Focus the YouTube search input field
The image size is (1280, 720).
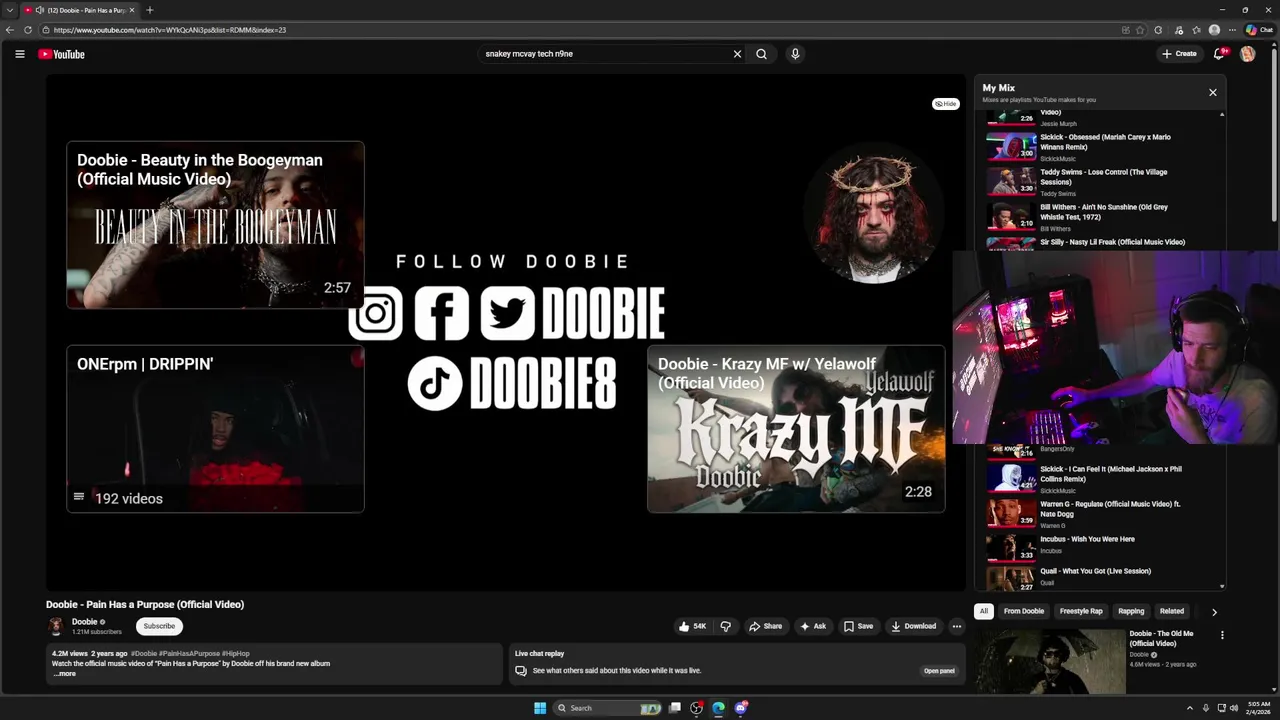tap(605, 54)
